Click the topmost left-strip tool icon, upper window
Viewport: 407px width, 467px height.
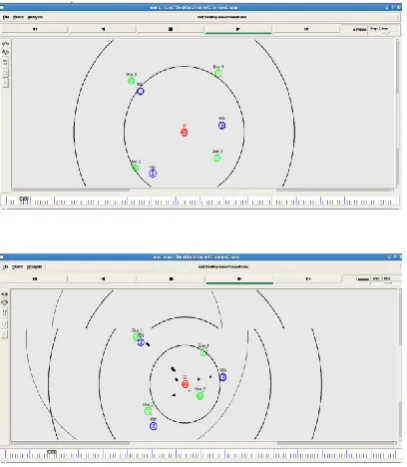6,44
